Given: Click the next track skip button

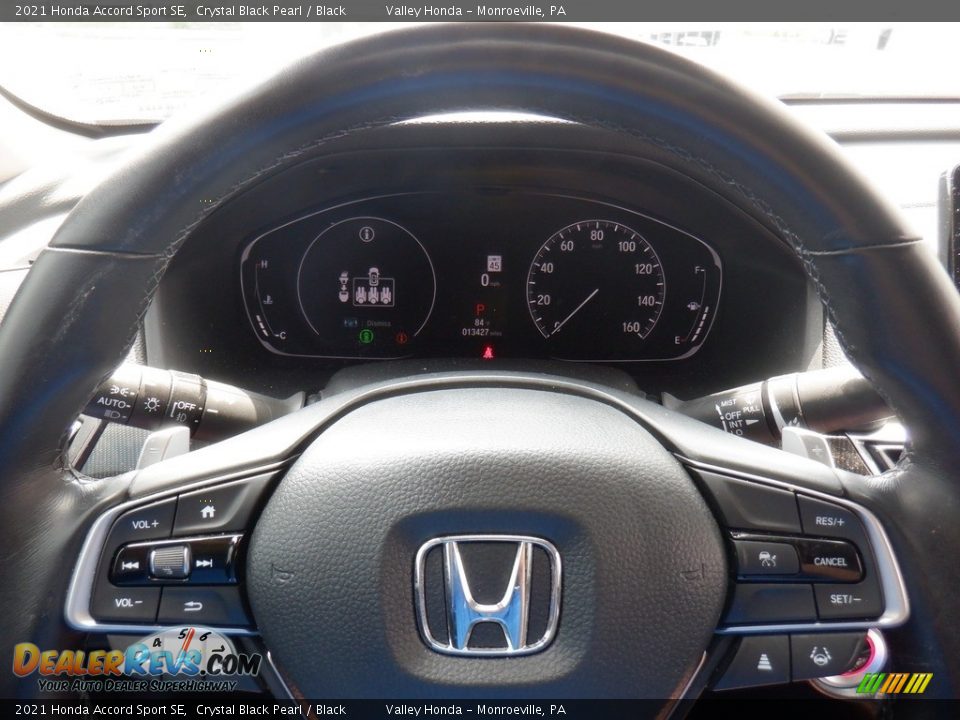Looking at the screenshot, I should (x=204, y=563).
